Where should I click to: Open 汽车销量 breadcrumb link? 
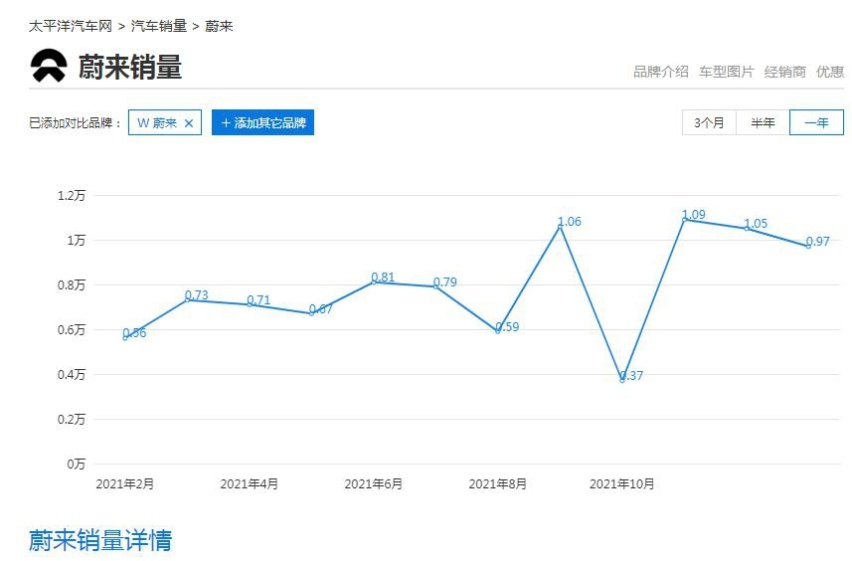tap(159, 26)
